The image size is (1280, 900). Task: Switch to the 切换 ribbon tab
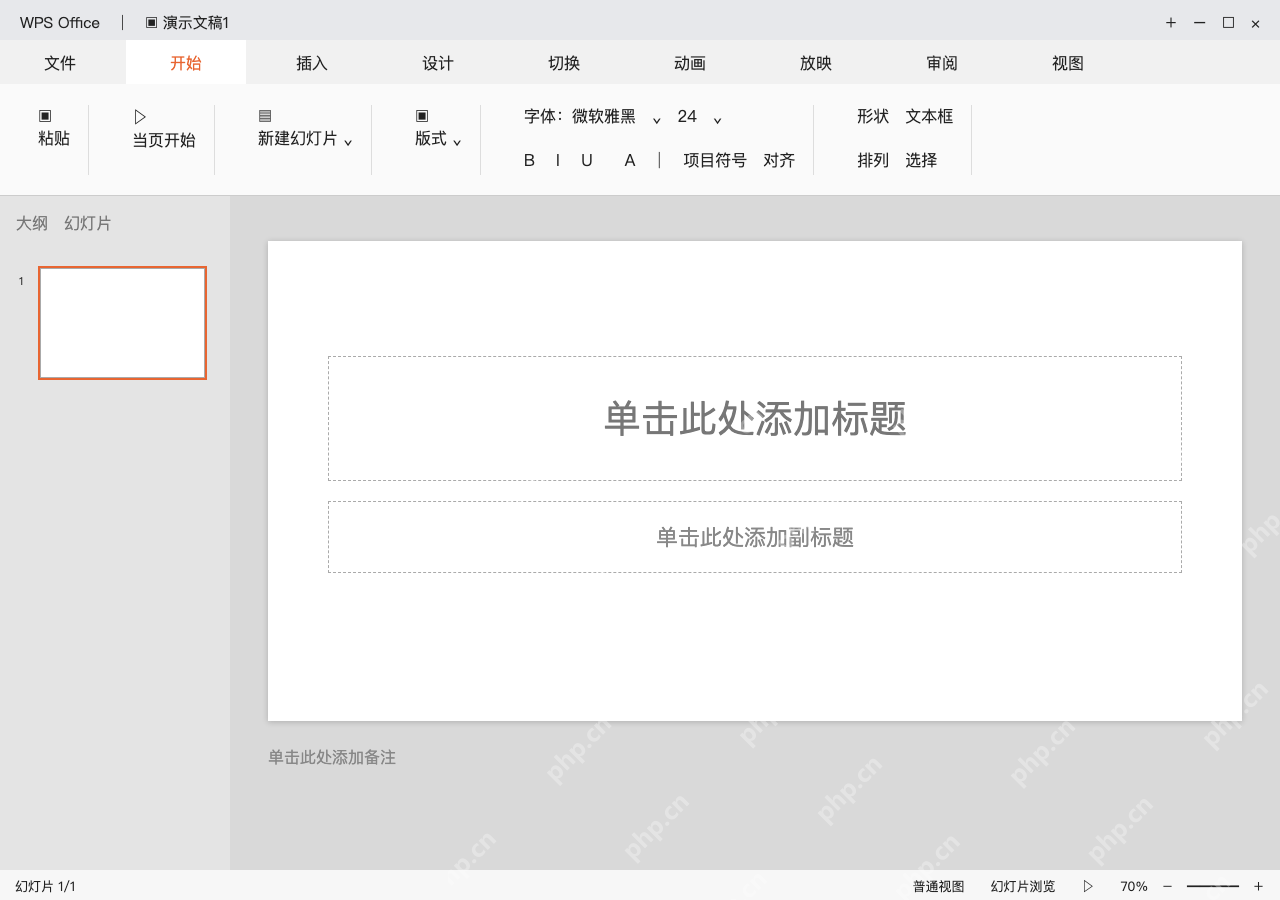click(564, 63)
